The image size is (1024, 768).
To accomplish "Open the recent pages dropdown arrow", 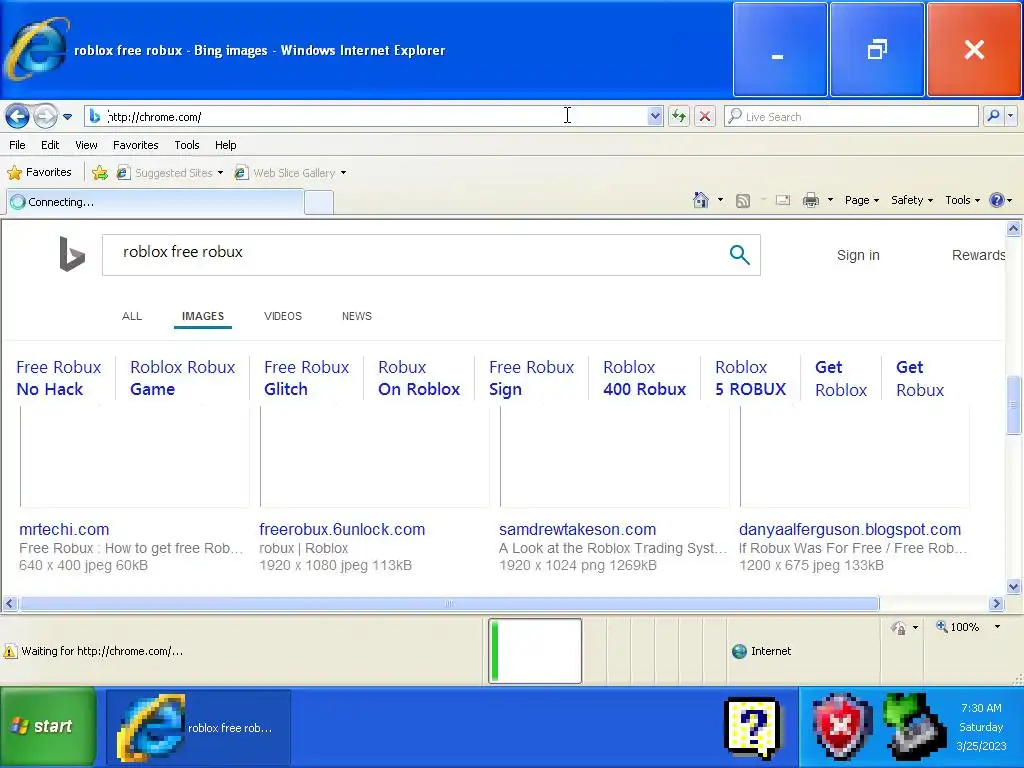I will (x=67, y=117).
